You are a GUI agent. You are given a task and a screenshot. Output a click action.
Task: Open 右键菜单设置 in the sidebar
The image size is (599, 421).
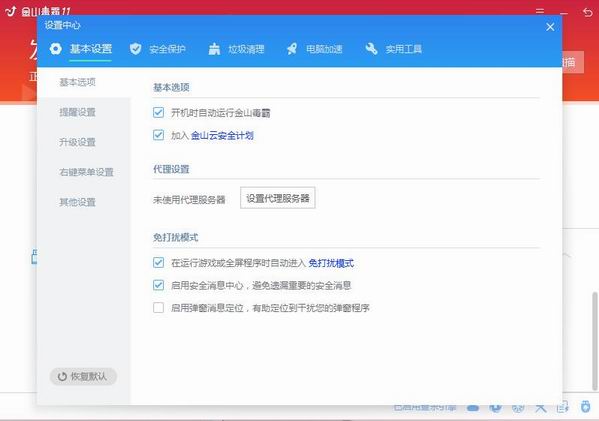tap(86, 172)
